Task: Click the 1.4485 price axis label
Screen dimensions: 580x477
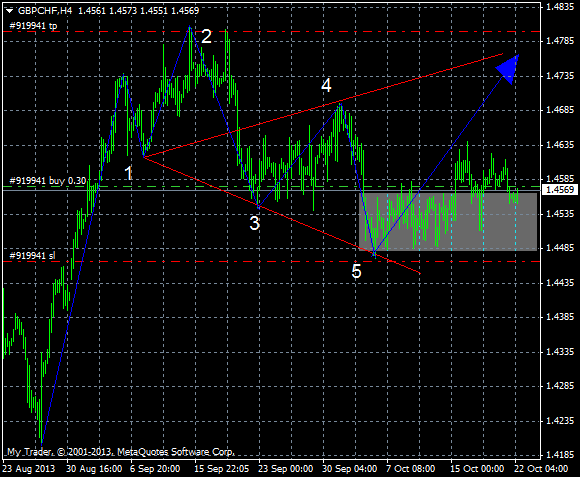Action: 560,248
